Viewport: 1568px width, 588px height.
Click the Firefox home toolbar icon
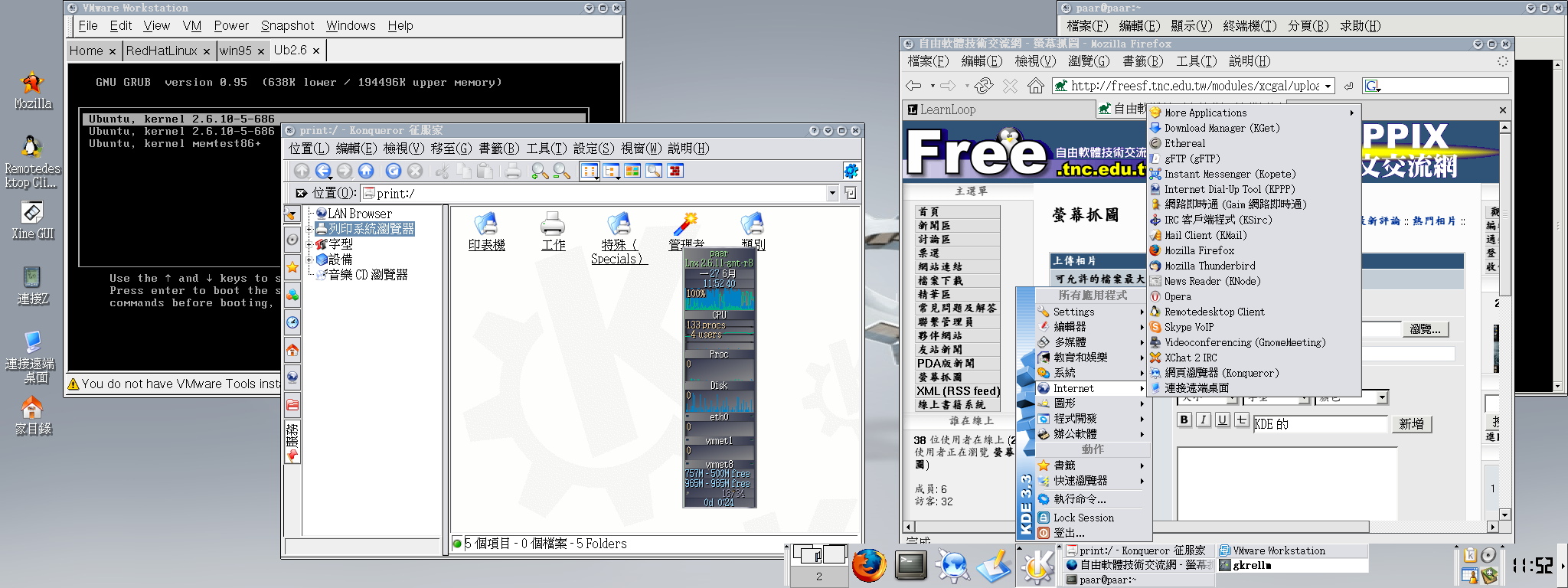pos(1035,86)
